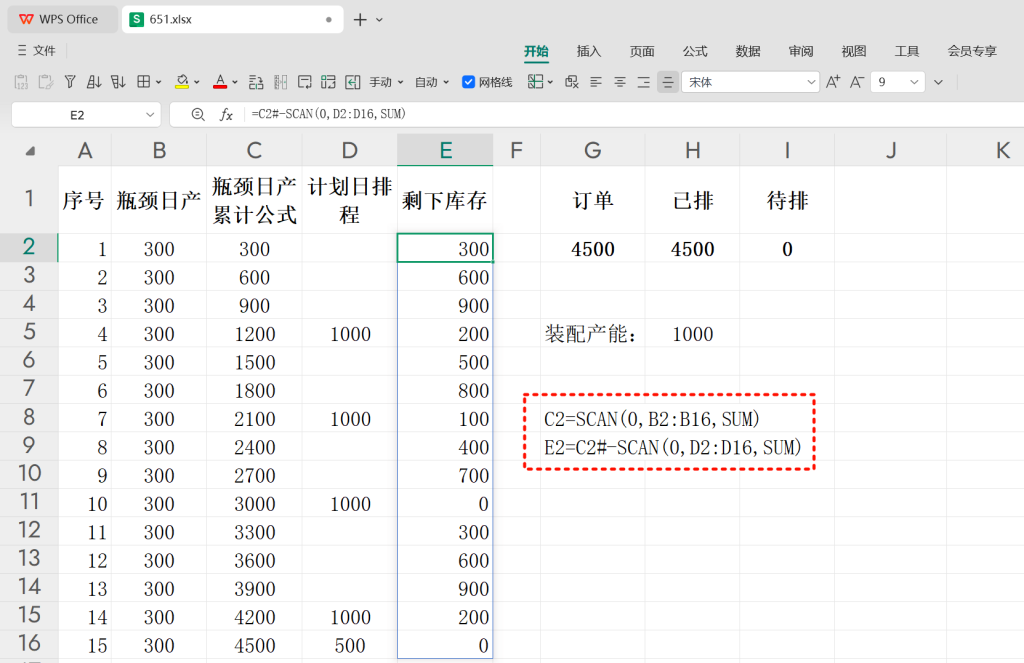Click the 剩下库存 header cell
This screenshot has width=1024, height=663.
click(445, 200)
